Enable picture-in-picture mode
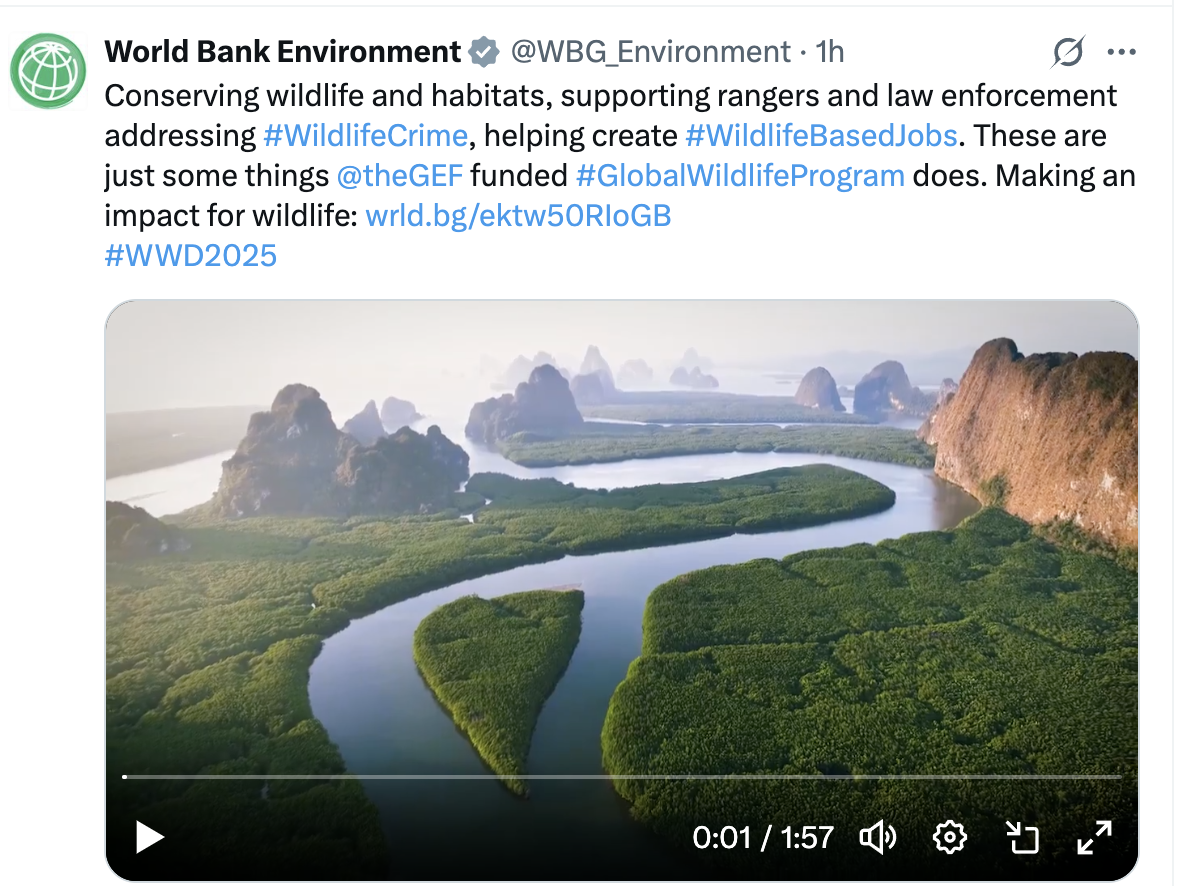 1022,837
